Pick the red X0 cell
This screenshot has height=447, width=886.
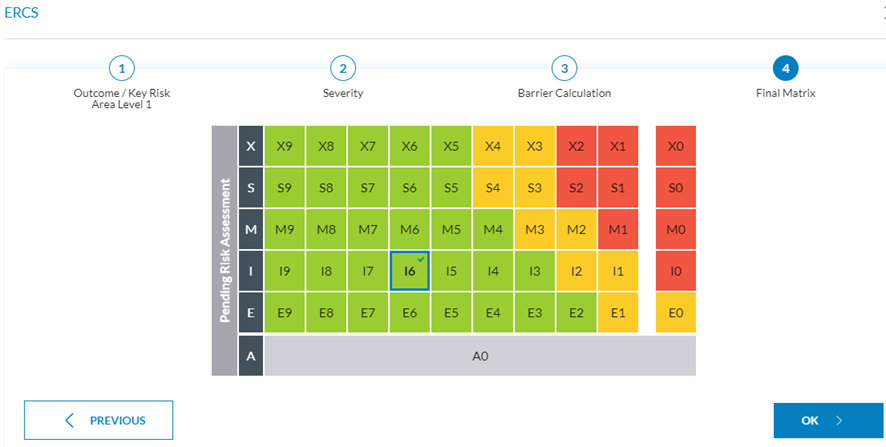point(676,146)
